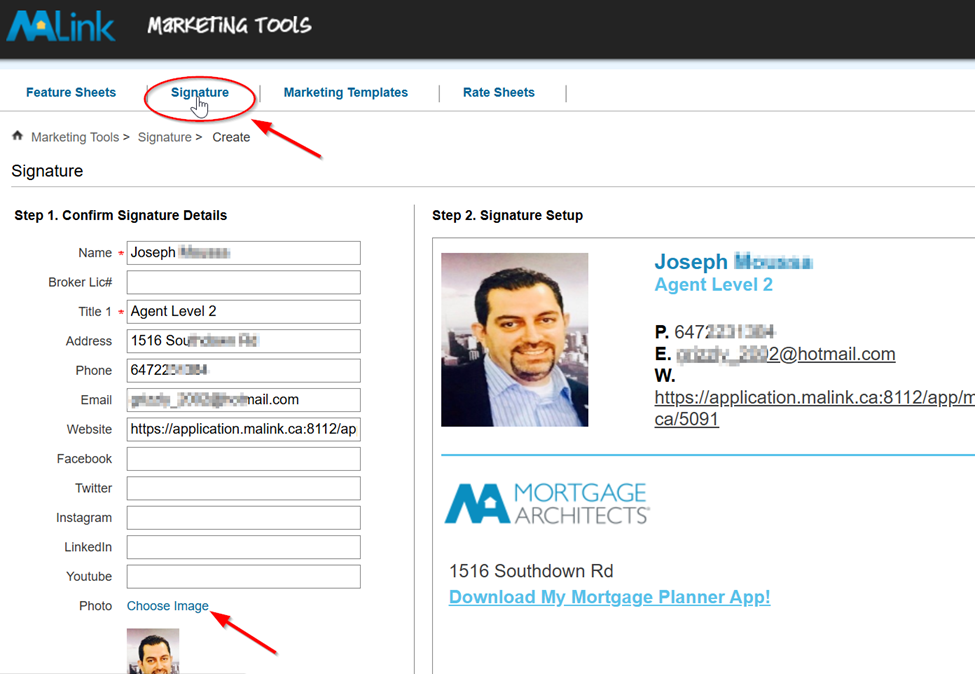975x674 pixels.
Task: Open the Feature Sheets tab
Action: click(x=71, y=93)
